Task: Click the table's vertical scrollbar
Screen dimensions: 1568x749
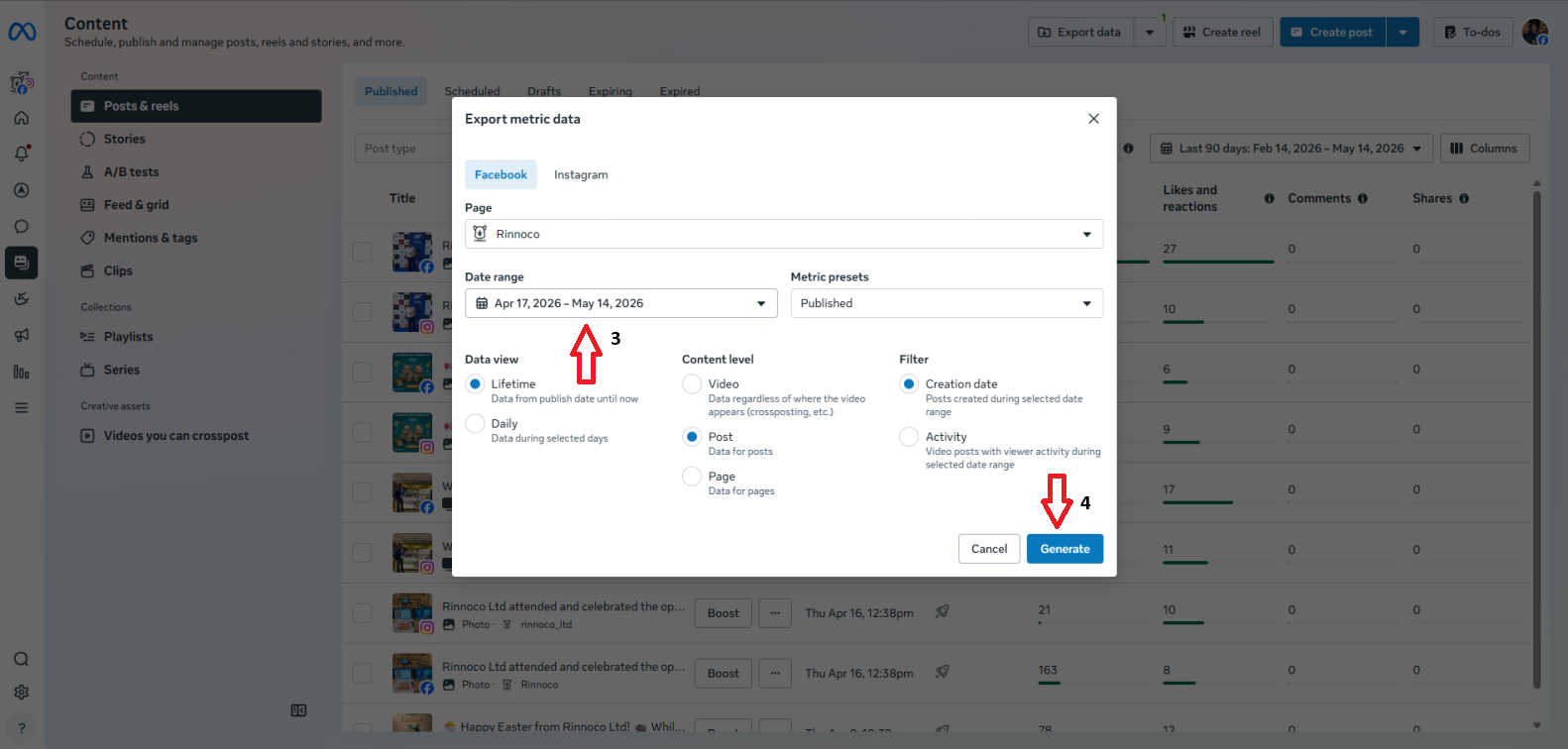Action: pos(1537,439)
